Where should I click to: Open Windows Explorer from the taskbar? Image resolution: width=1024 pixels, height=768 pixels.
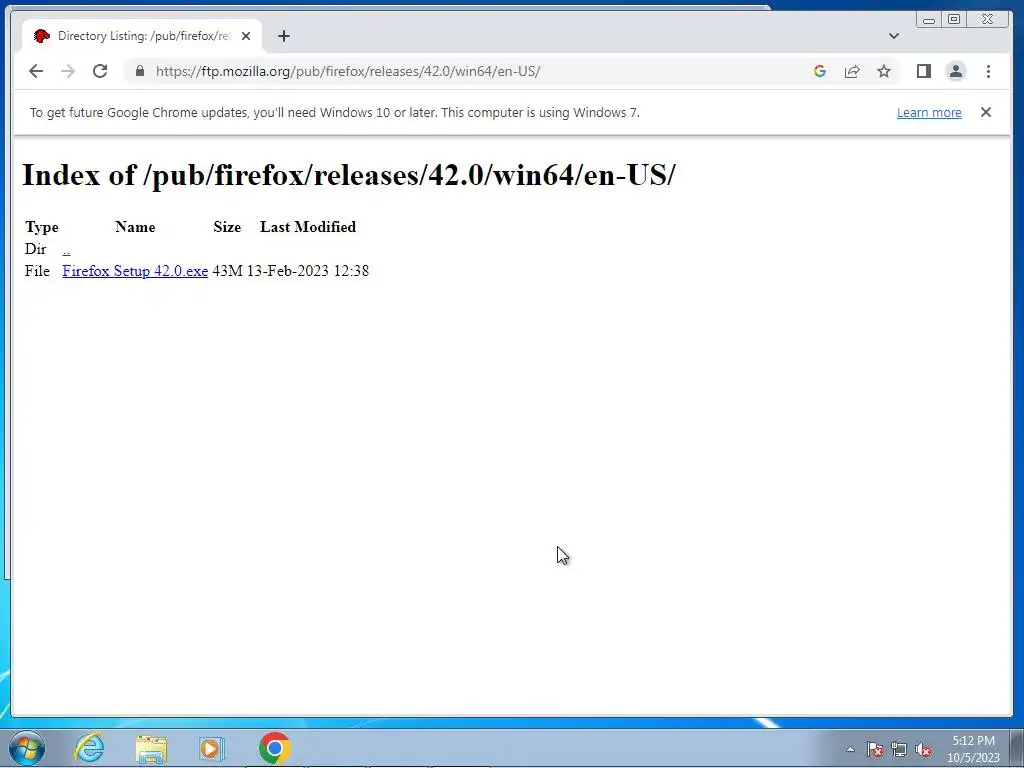pos(152,748)
